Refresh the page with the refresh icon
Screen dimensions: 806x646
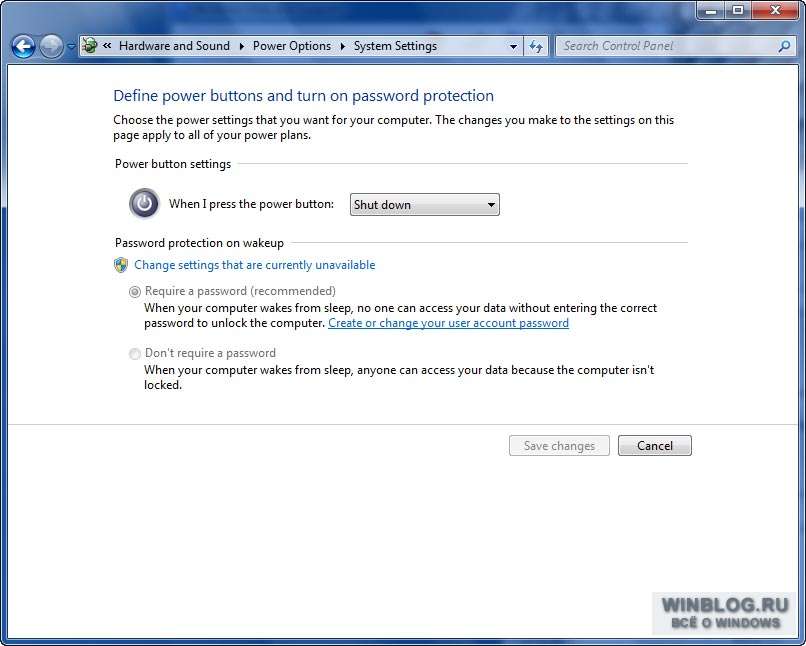tap(536, 47)
